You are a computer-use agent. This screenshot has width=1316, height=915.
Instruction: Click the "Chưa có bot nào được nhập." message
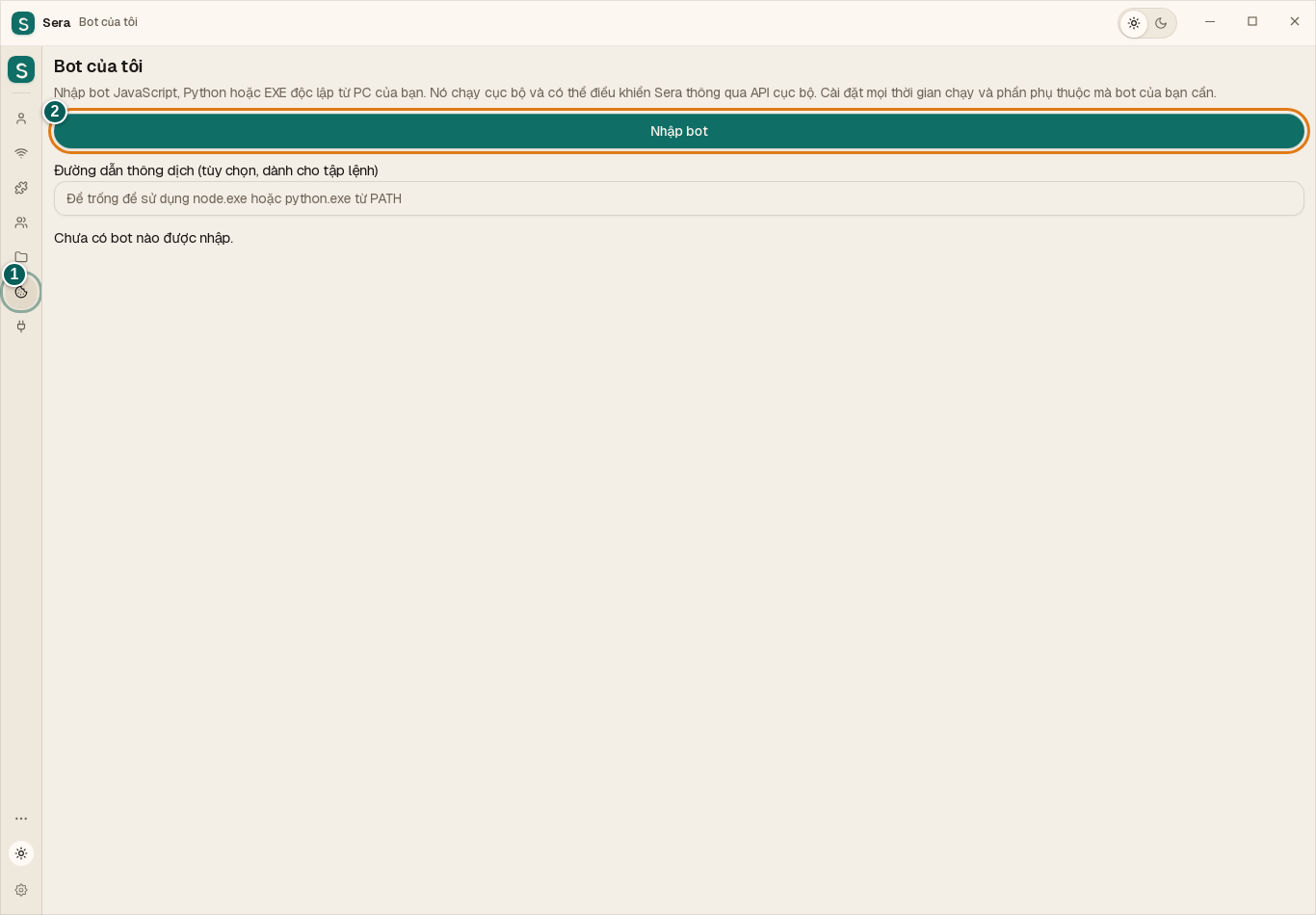144,238
